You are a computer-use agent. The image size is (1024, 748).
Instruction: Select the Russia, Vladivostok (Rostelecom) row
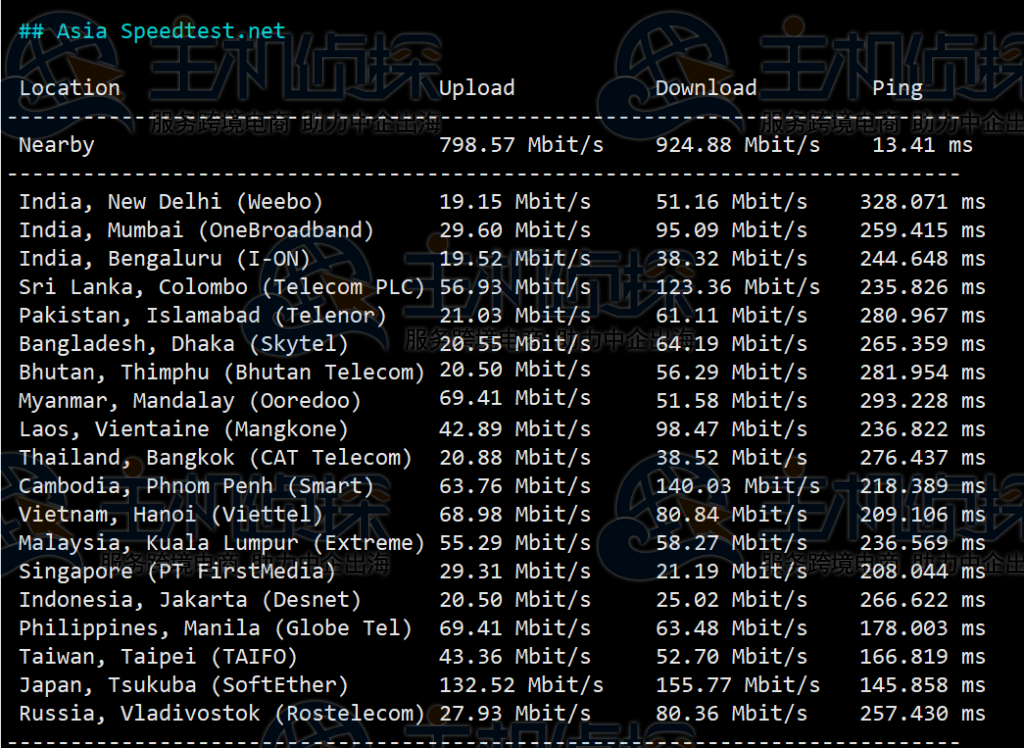pyautogui.click(x=222, y=714)
